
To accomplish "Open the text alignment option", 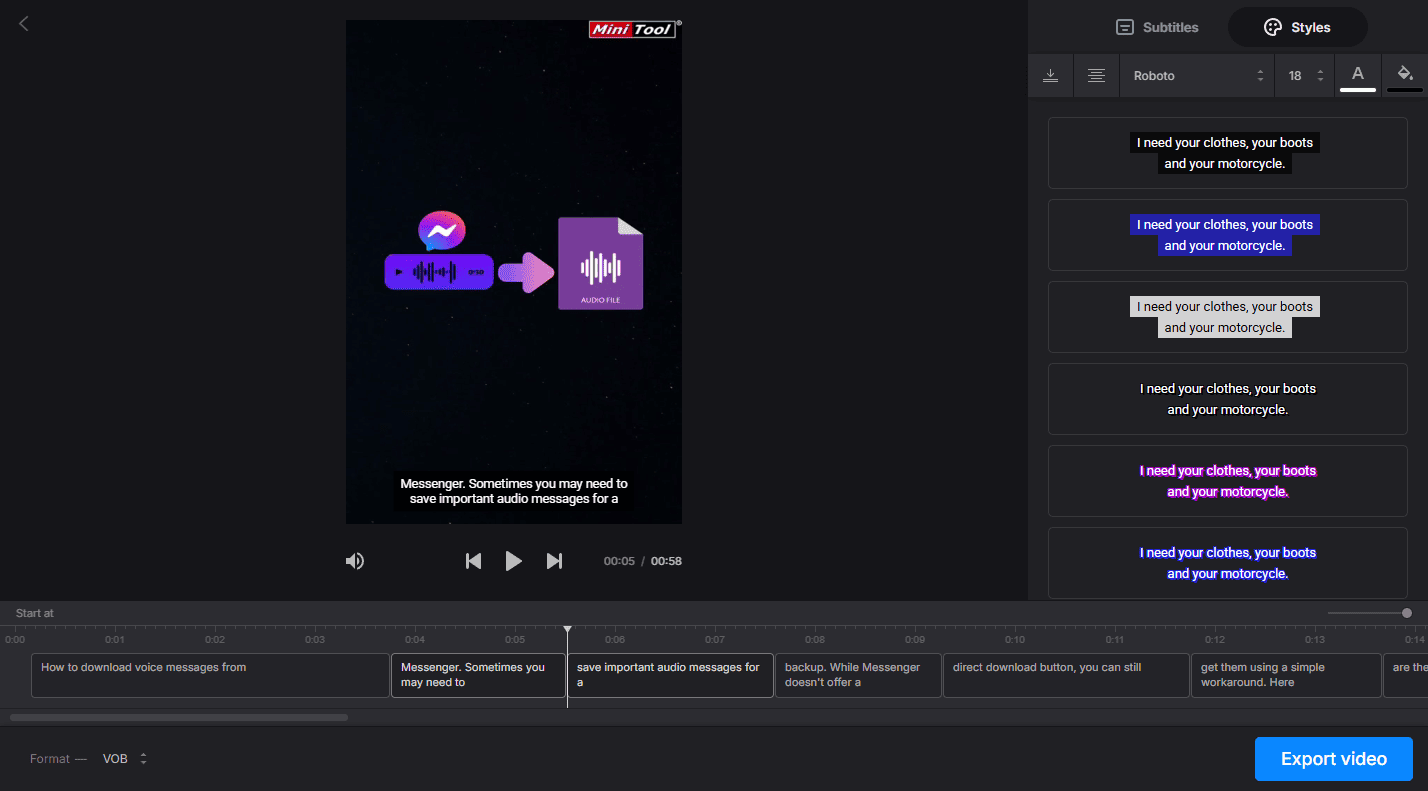I will pyautogui.click(x=1096, y=76).
